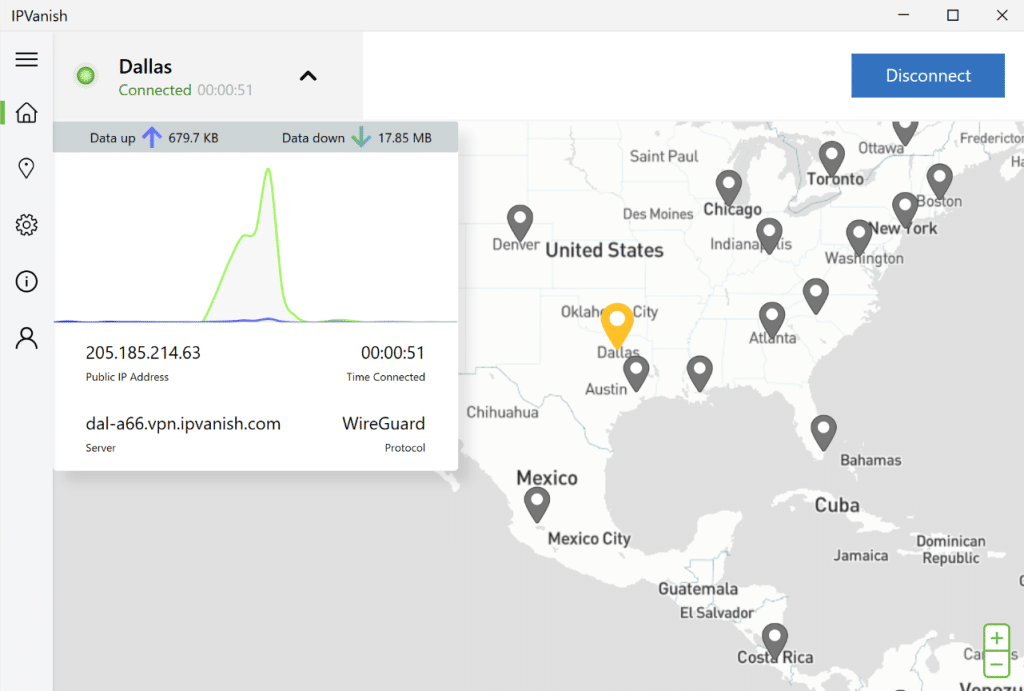
Task: Select the Gulf Coast pin east of Austin
Action: pos(699,374)
